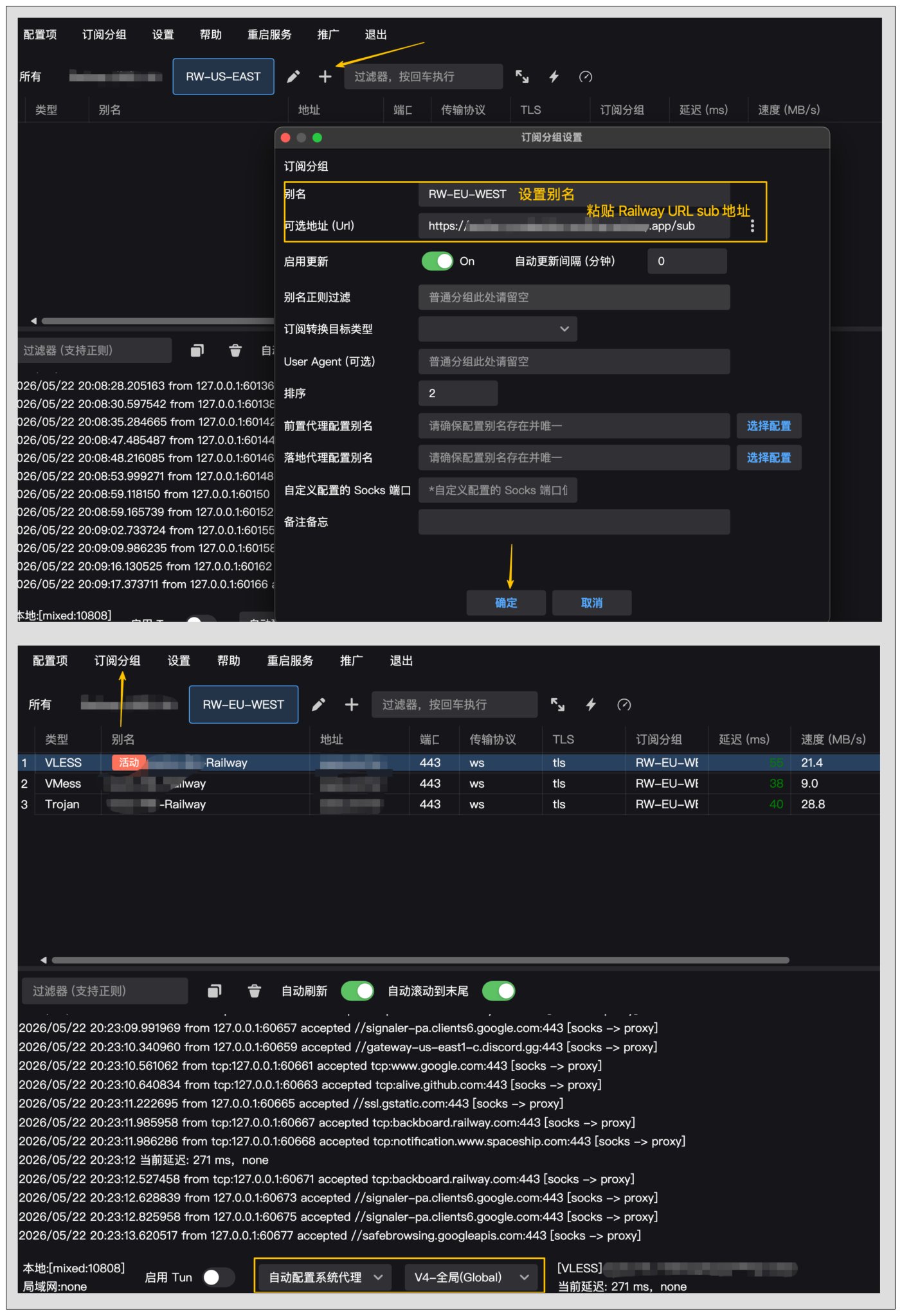Click the 选择配置 button for 前置代理配置别名
Image resolution: width=902 pixels, height=1316 pixels.
769,425
